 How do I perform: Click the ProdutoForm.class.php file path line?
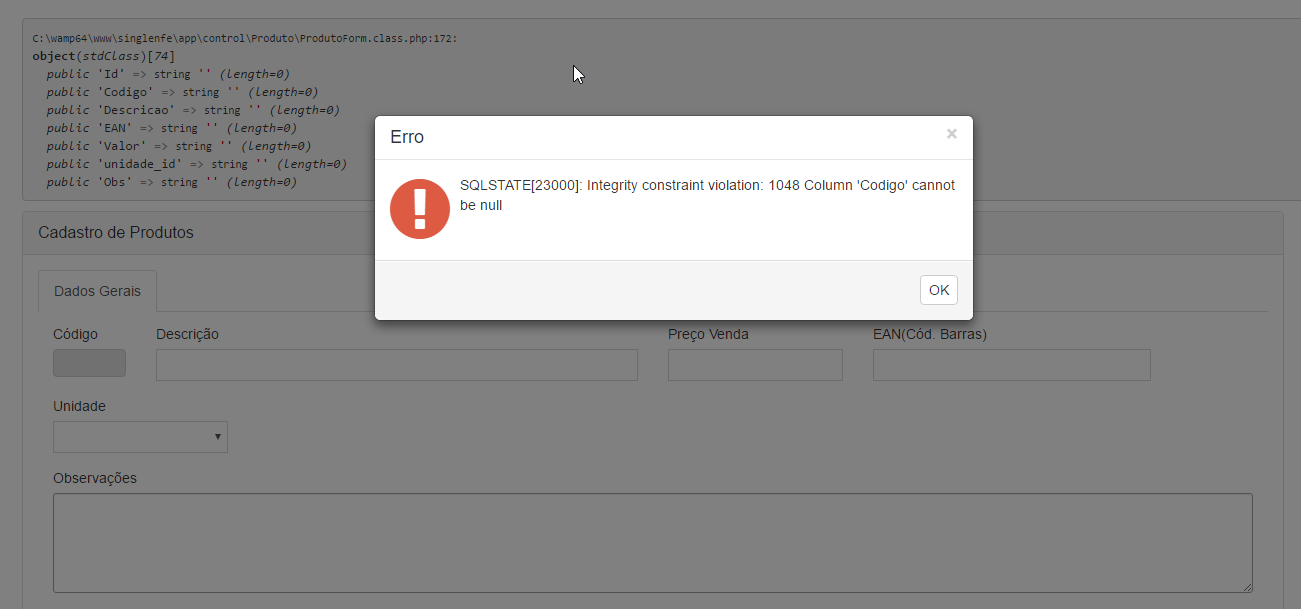pyautogui.click(x=245, y=38)
